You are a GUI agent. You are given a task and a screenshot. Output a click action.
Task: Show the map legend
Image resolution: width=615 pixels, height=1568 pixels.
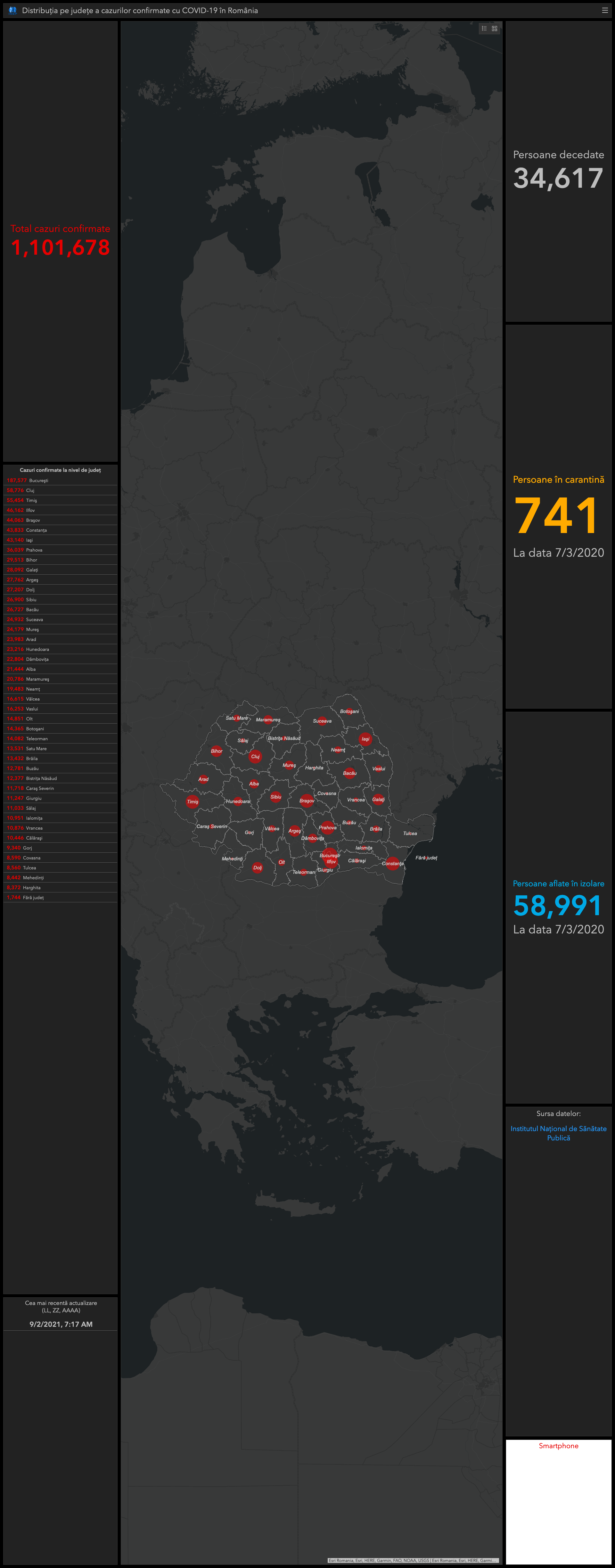click(x=484, y=28)
